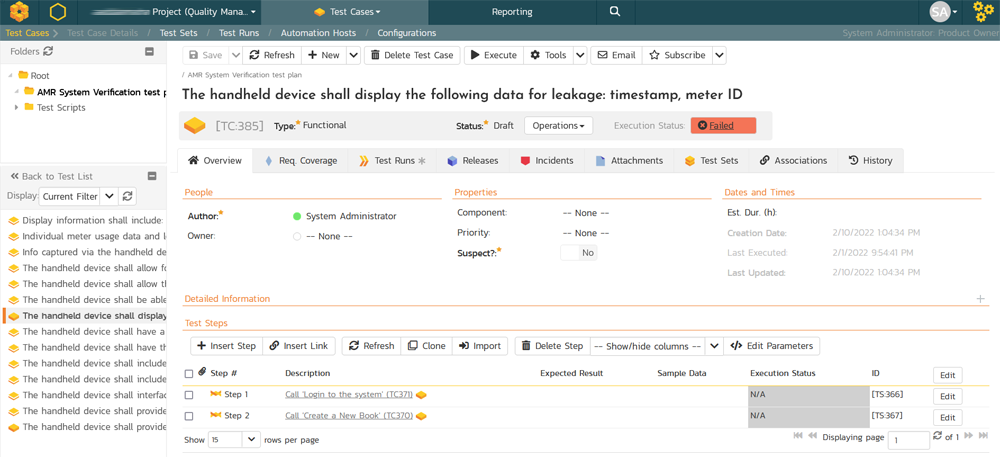Check the Step 1 row checkbox
The height and width of the screenshot is (457, 1000).
(189, 395)
